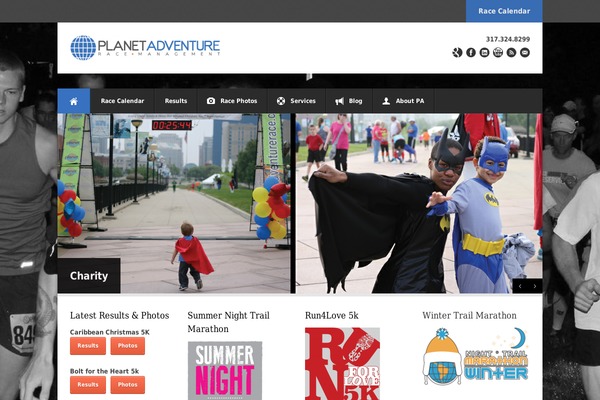Click the Summer Night poster image

point(225,371)
